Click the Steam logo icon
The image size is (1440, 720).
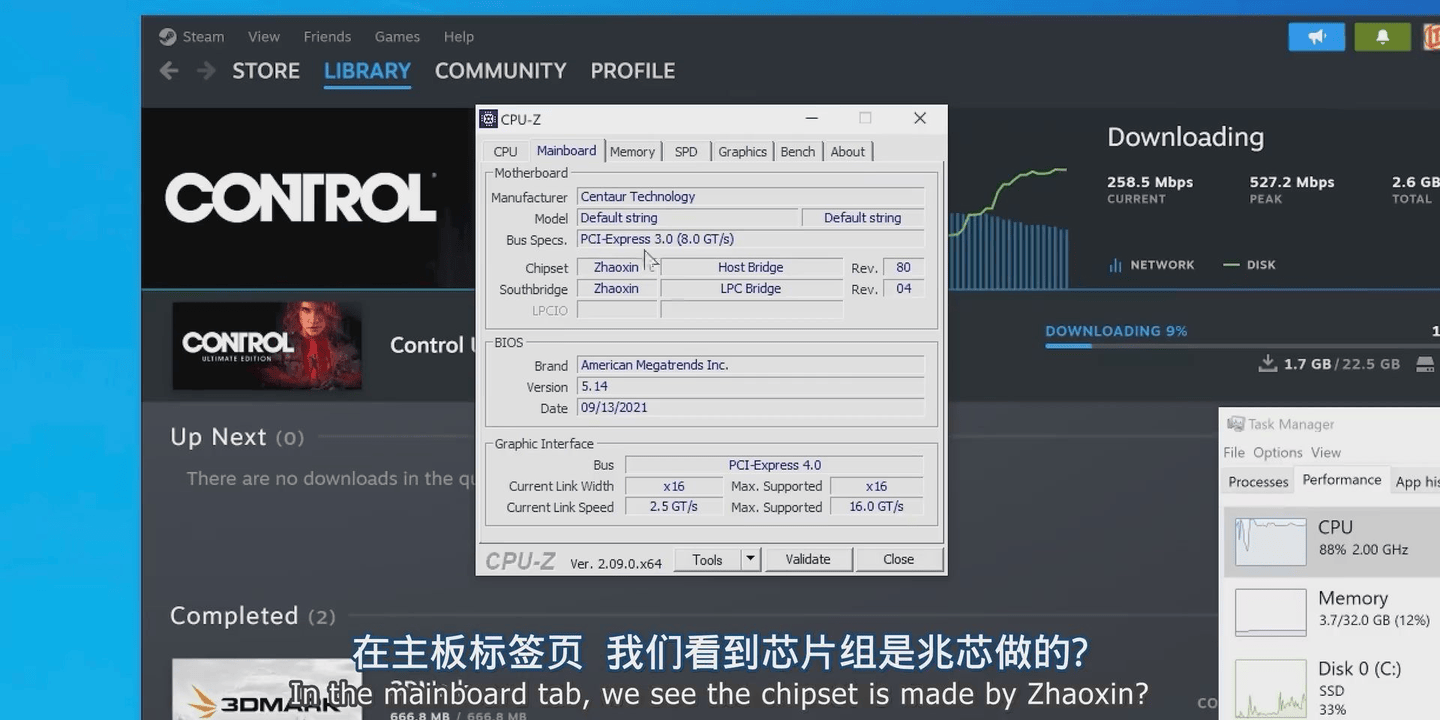pos(167,37)
